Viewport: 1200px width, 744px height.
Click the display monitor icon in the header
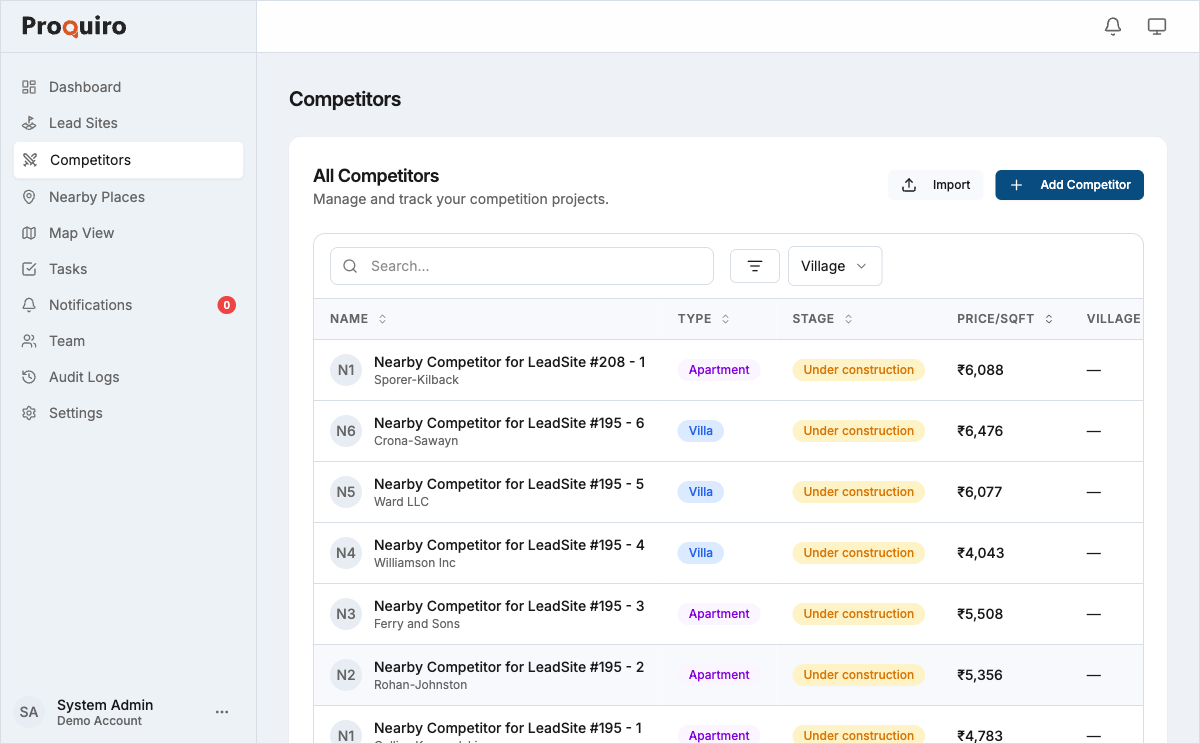click(x=1157, y=26)
